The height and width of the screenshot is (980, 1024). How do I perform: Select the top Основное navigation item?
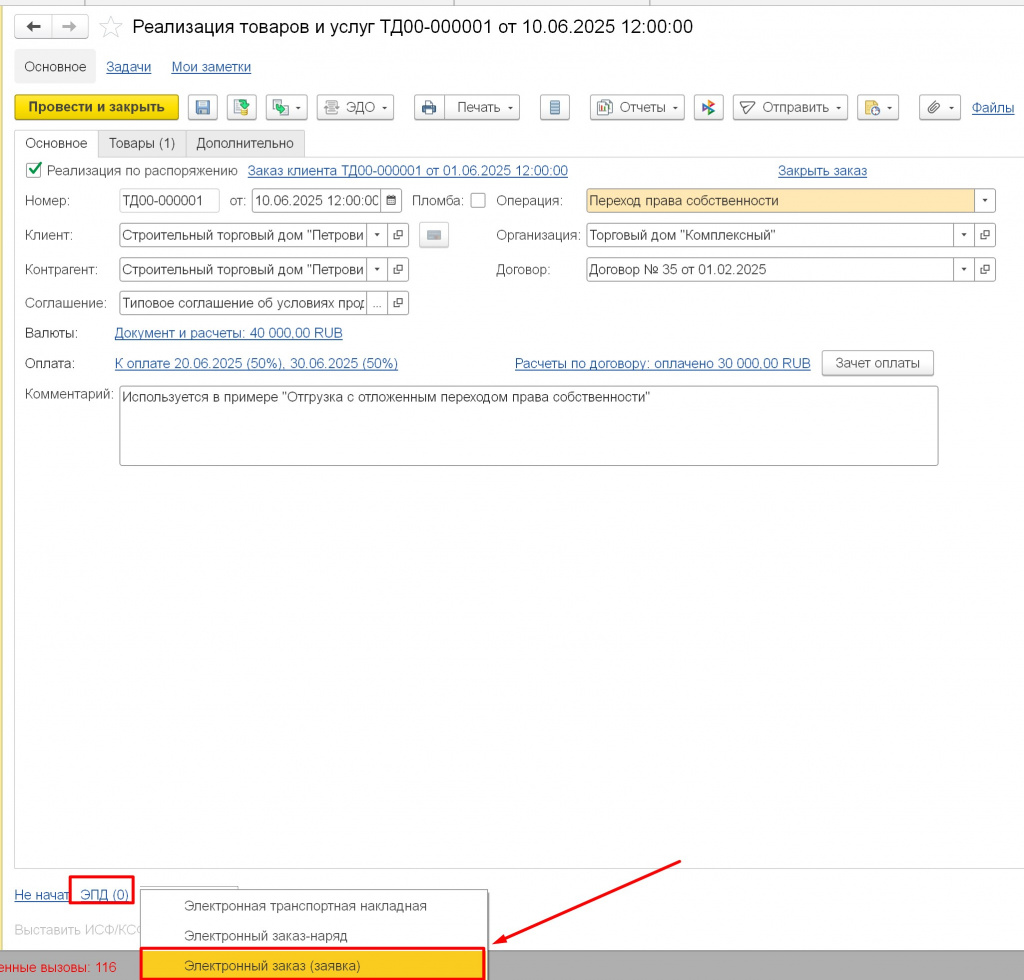(x=56, y=67)
